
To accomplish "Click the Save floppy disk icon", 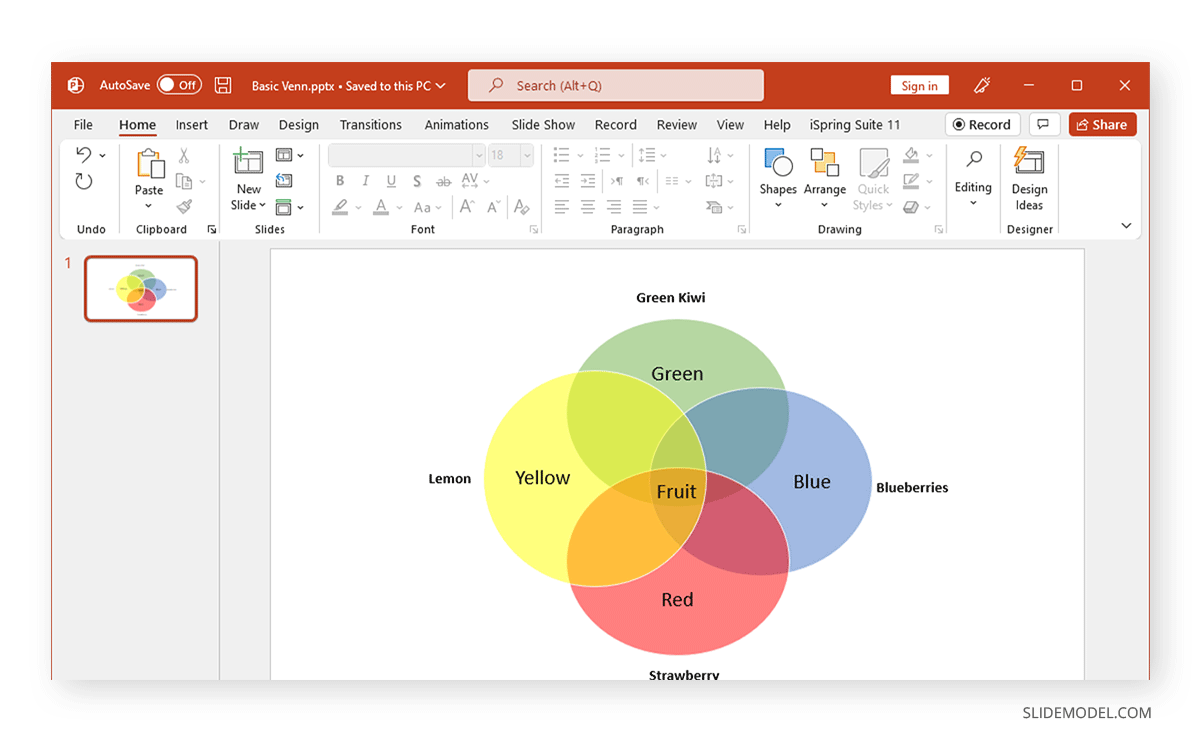I will coord(224,85).
